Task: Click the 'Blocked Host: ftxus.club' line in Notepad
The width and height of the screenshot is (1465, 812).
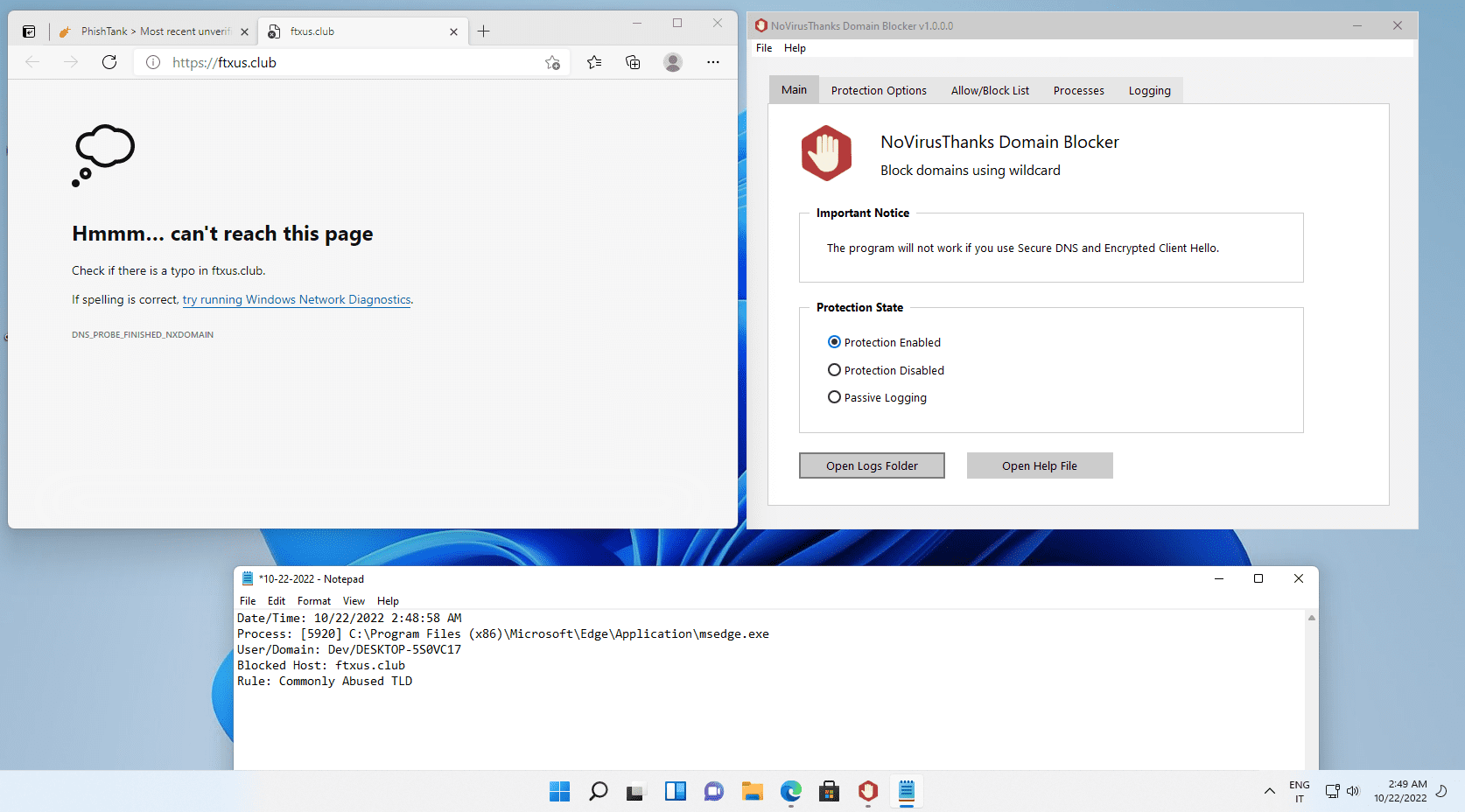Action: point(321,665)
